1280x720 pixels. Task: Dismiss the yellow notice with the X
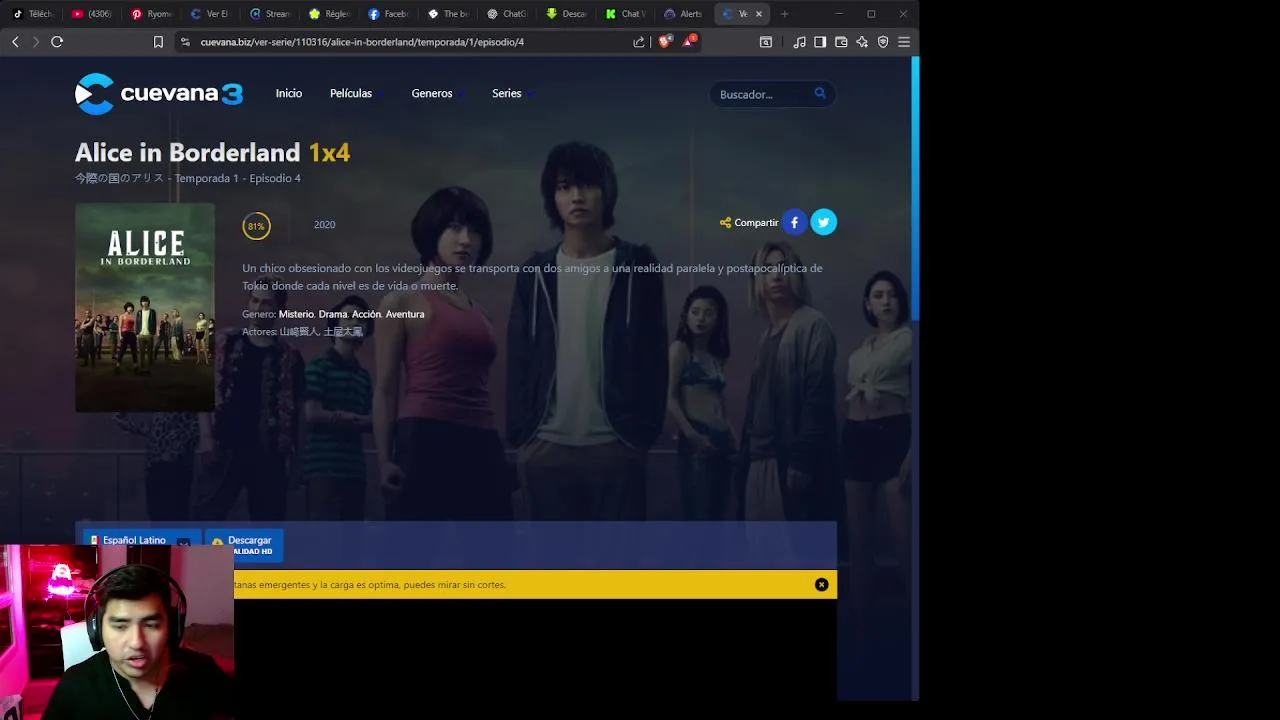coord(822,585)
